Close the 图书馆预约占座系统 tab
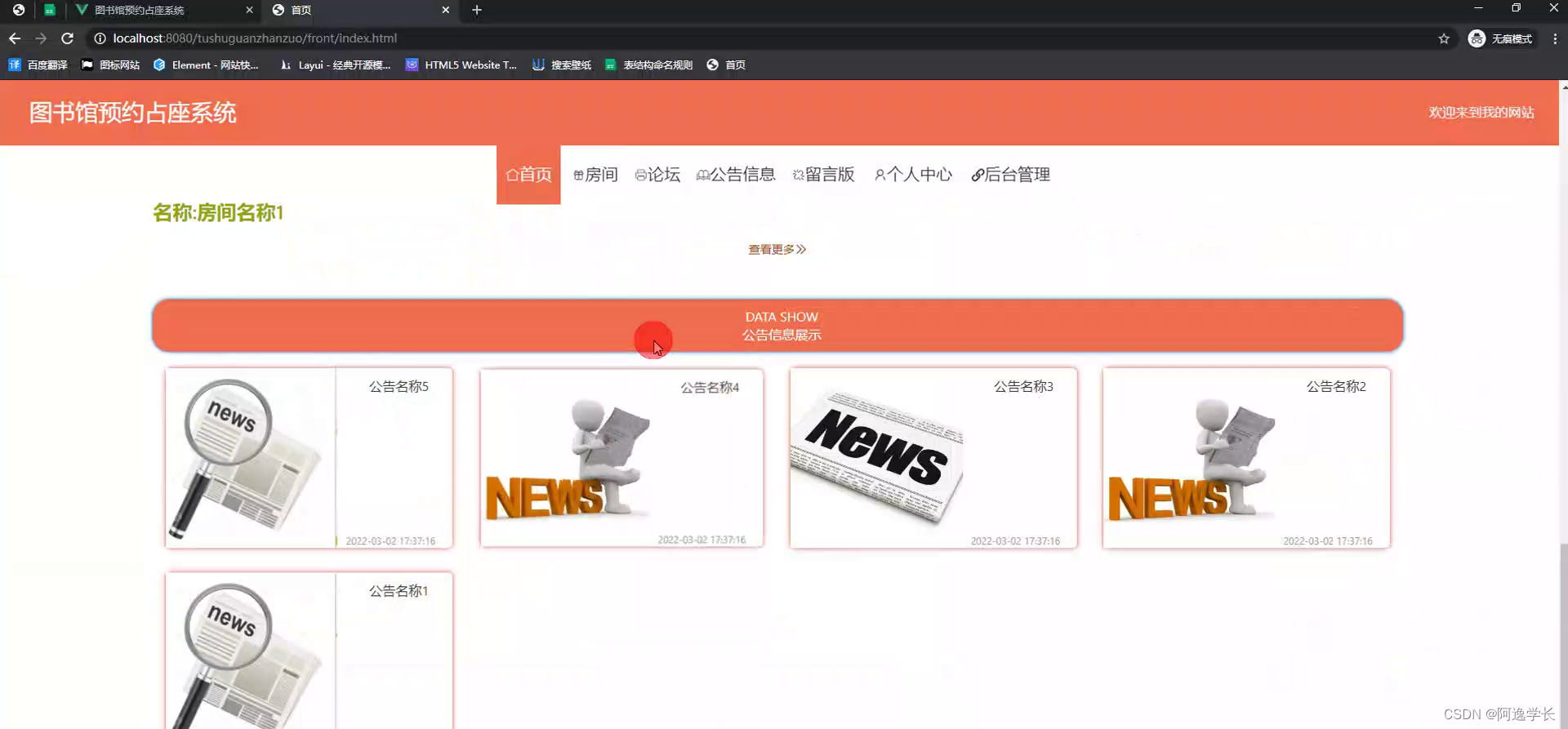Image resolution: width=1568 pixels, height=729 pixels. [249, 10]
